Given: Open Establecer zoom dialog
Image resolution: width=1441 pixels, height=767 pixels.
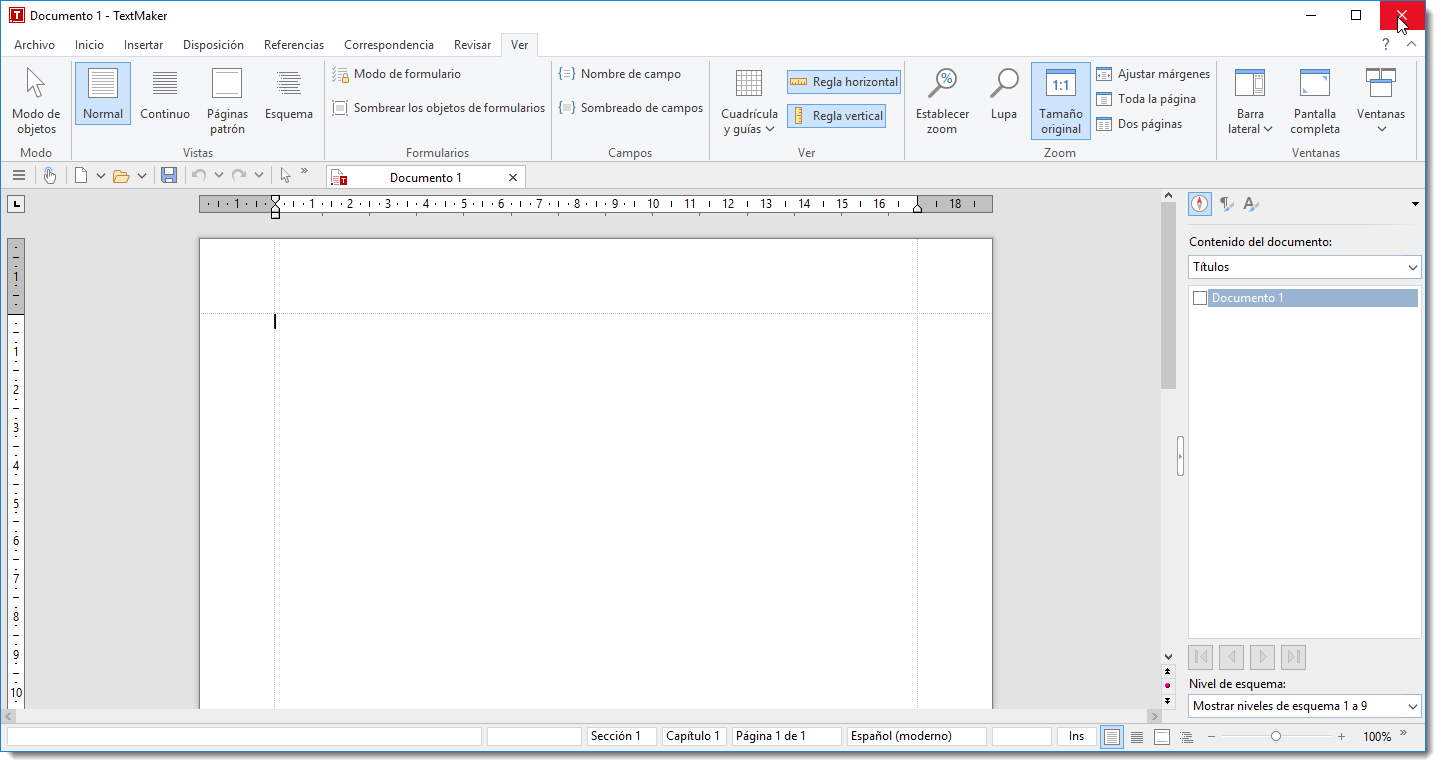Looking at the screenshot, I should [x=942, y=101].
